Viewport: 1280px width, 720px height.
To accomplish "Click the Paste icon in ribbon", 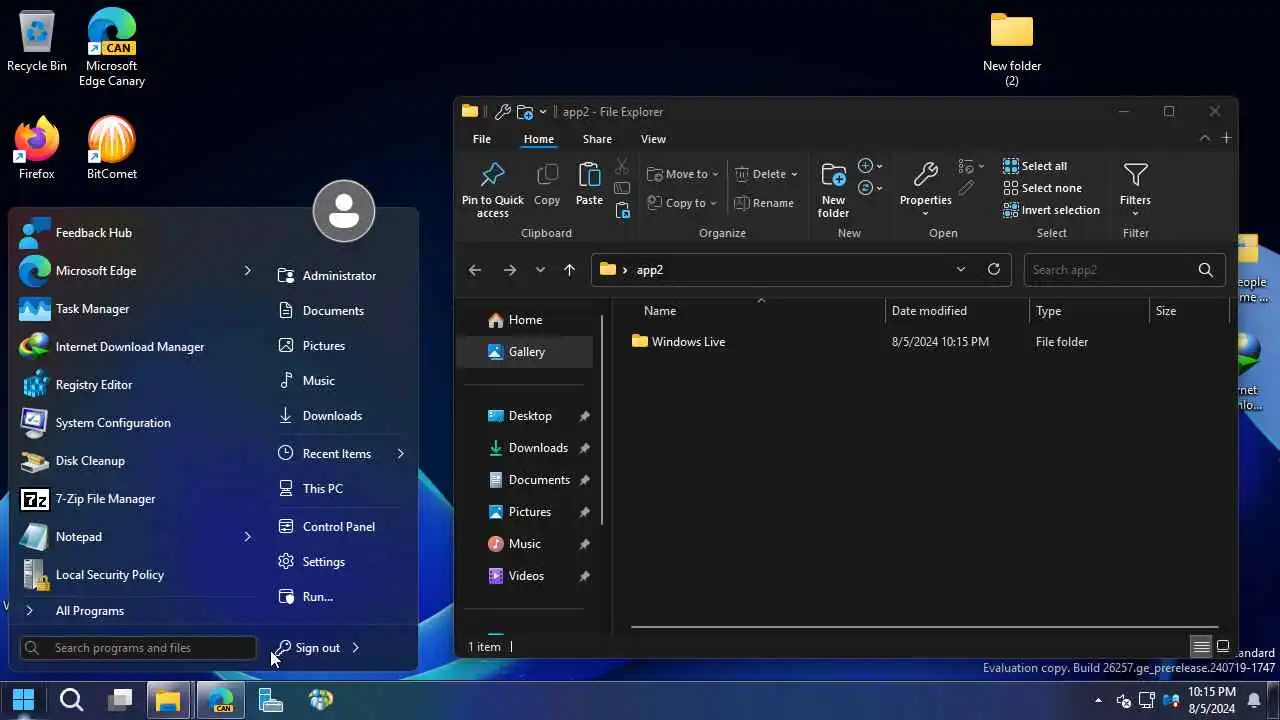I will click(589, 175).
